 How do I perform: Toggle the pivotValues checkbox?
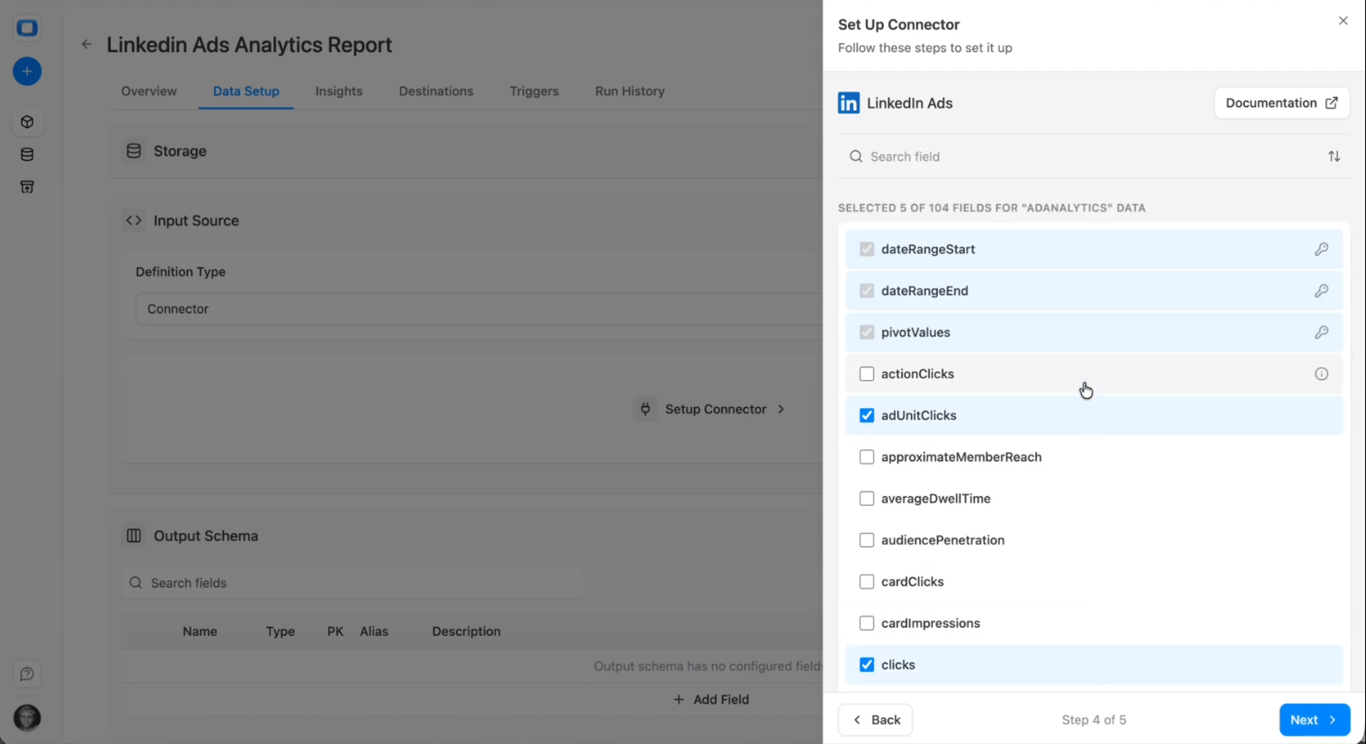(867, 332)
